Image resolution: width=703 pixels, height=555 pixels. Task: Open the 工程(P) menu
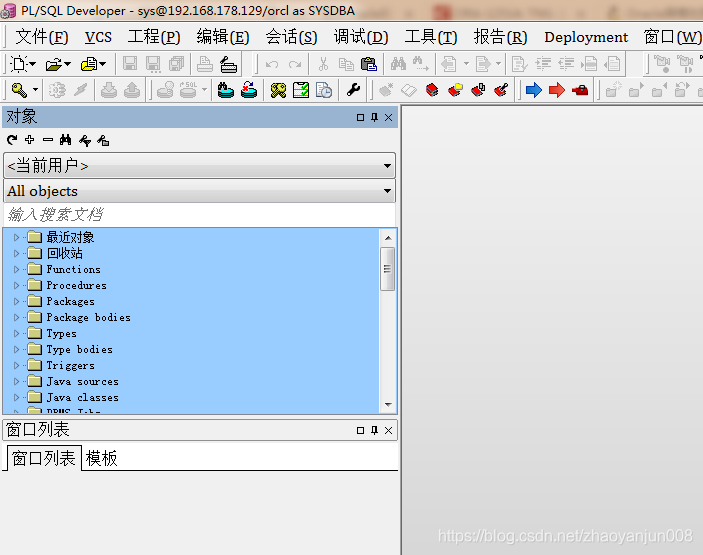[154, 37]
